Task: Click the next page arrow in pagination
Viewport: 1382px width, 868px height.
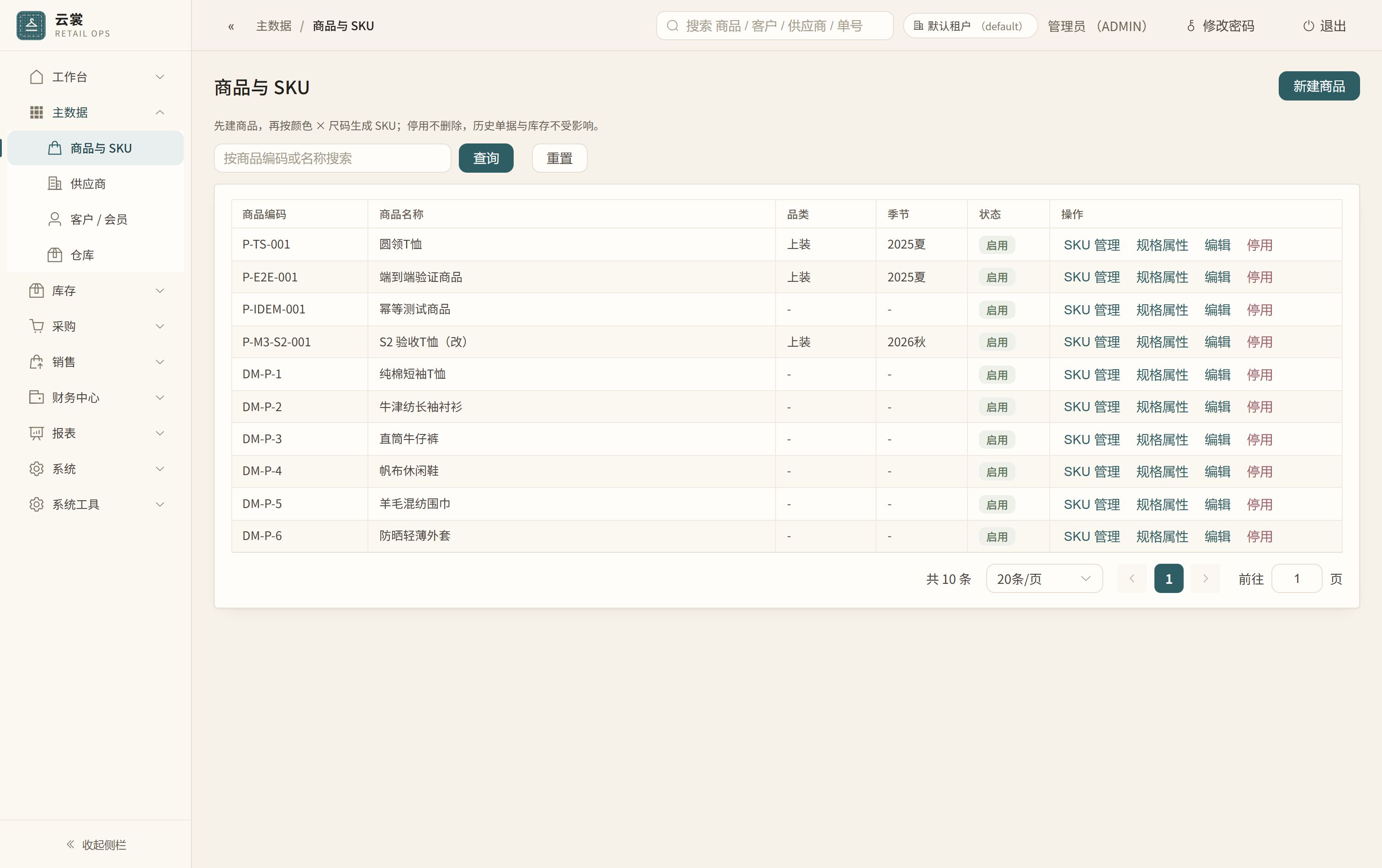Action: pos(1205,579)
